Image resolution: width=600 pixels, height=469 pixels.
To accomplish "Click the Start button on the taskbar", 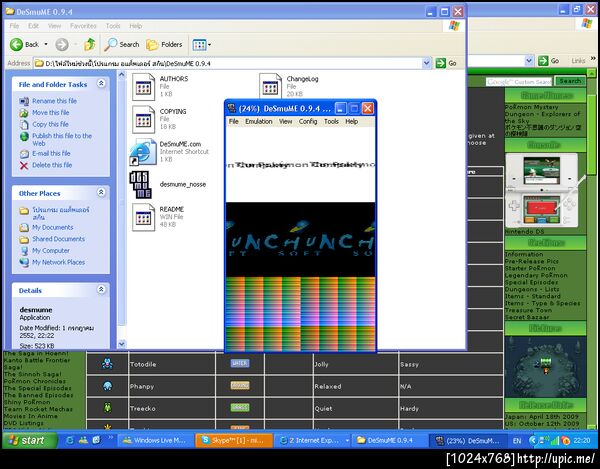I will coord(30,440).
